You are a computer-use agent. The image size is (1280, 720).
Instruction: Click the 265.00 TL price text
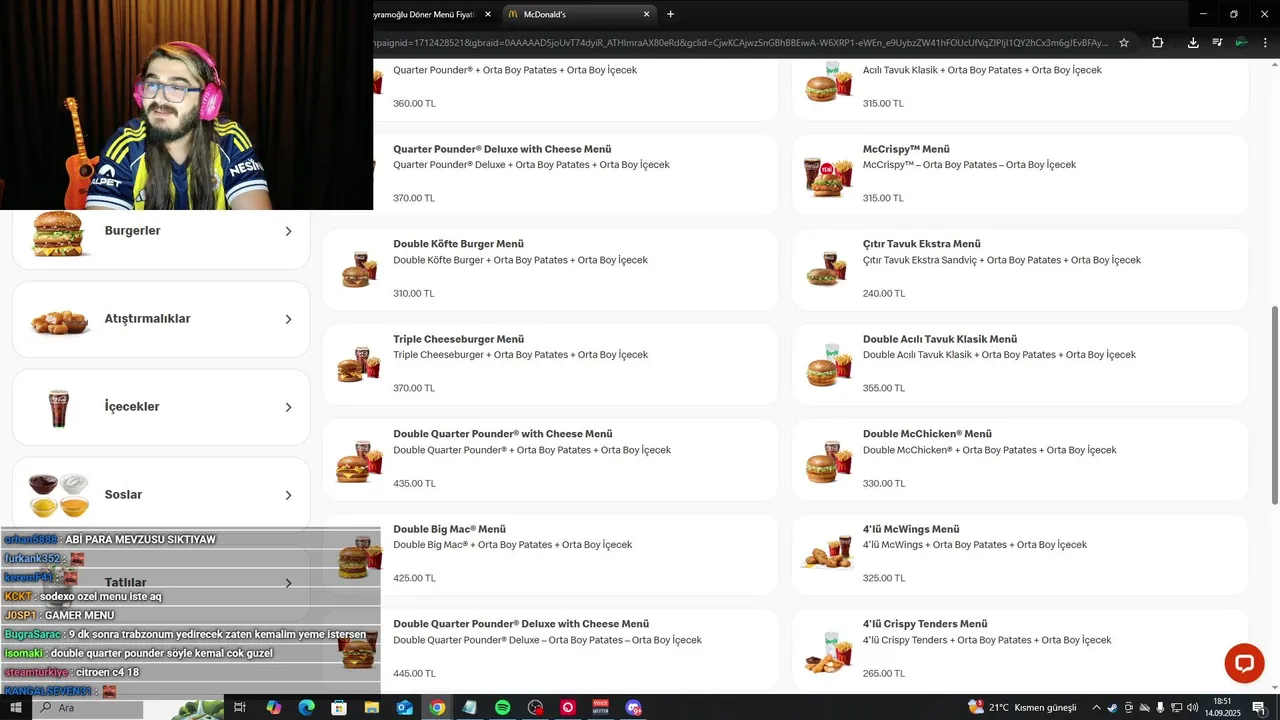(x=884, y=673)
